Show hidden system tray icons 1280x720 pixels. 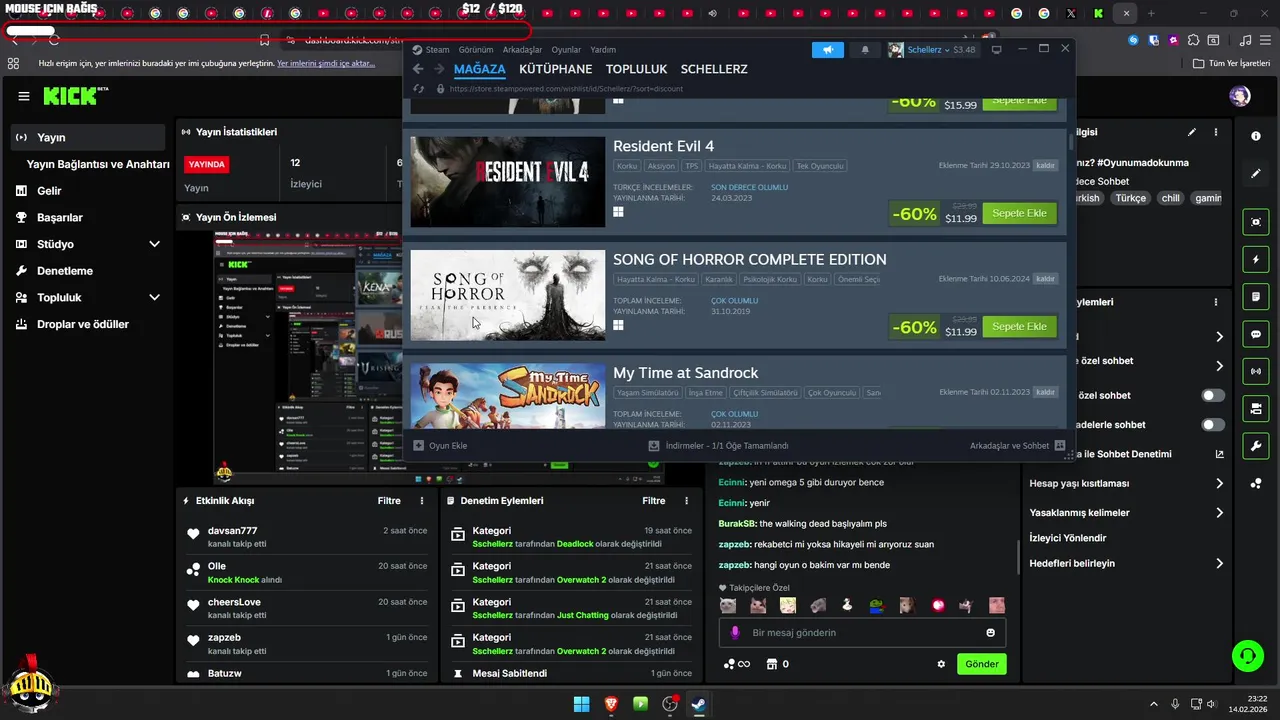(x=1153, y=704)
